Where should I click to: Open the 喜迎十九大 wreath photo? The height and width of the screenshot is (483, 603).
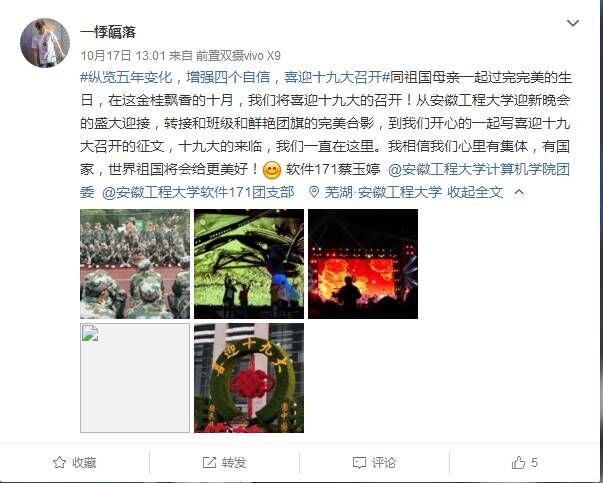click(249, 378)
